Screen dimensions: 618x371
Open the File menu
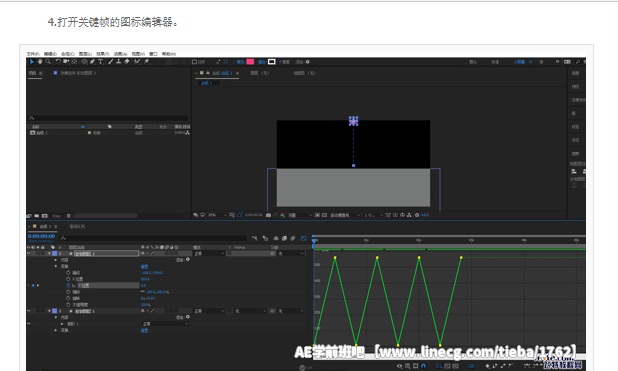tap(33, 54)
